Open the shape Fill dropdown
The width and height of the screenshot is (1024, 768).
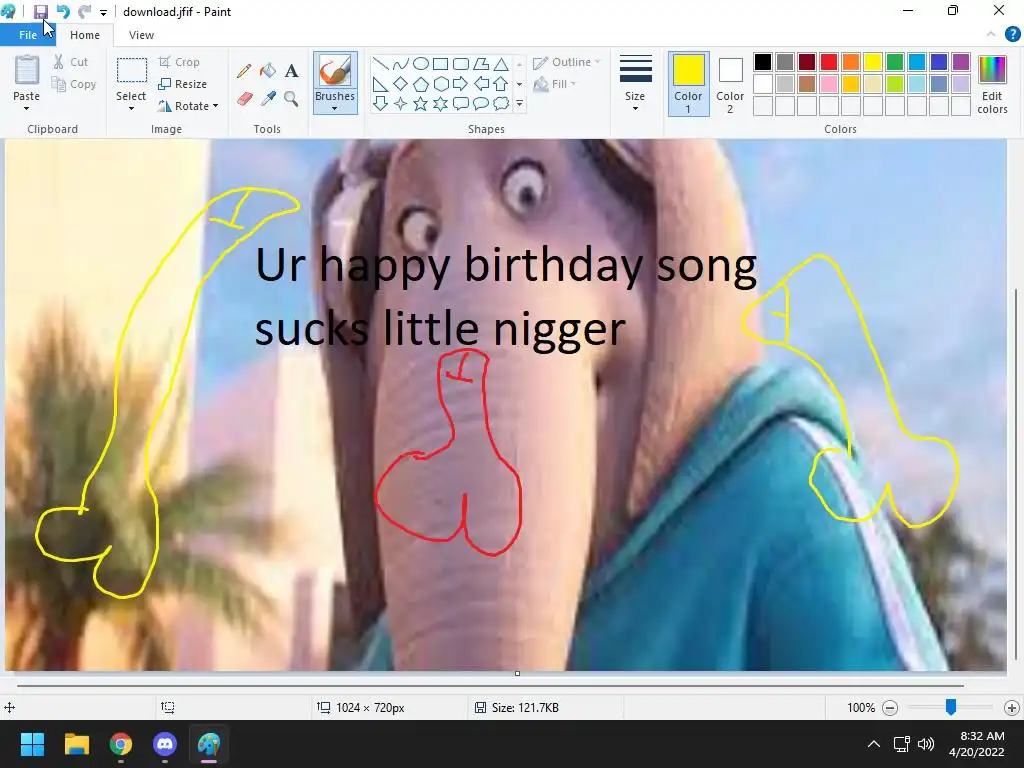point(555,84)
